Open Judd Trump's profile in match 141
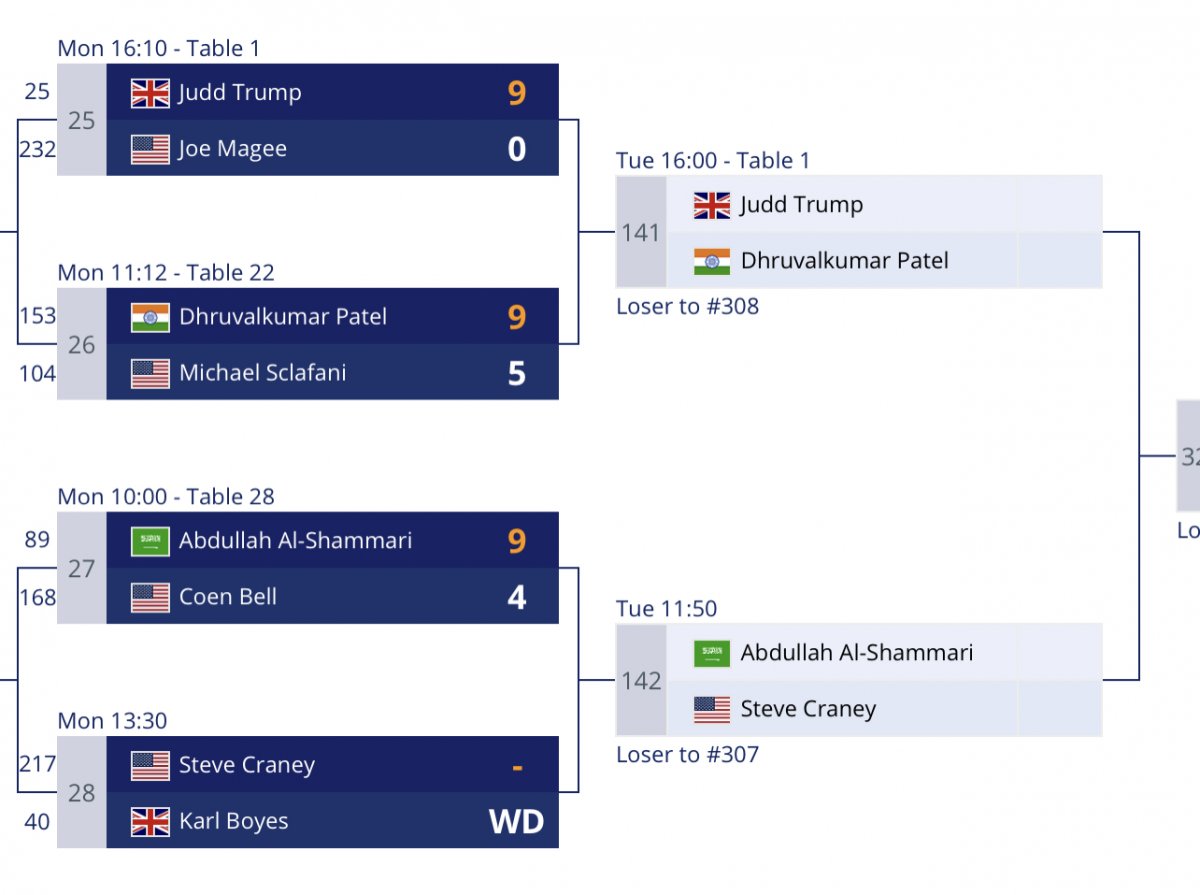The width and height of the screenshot is (1200, 895). pyautogui.click(x=801, y=205)
